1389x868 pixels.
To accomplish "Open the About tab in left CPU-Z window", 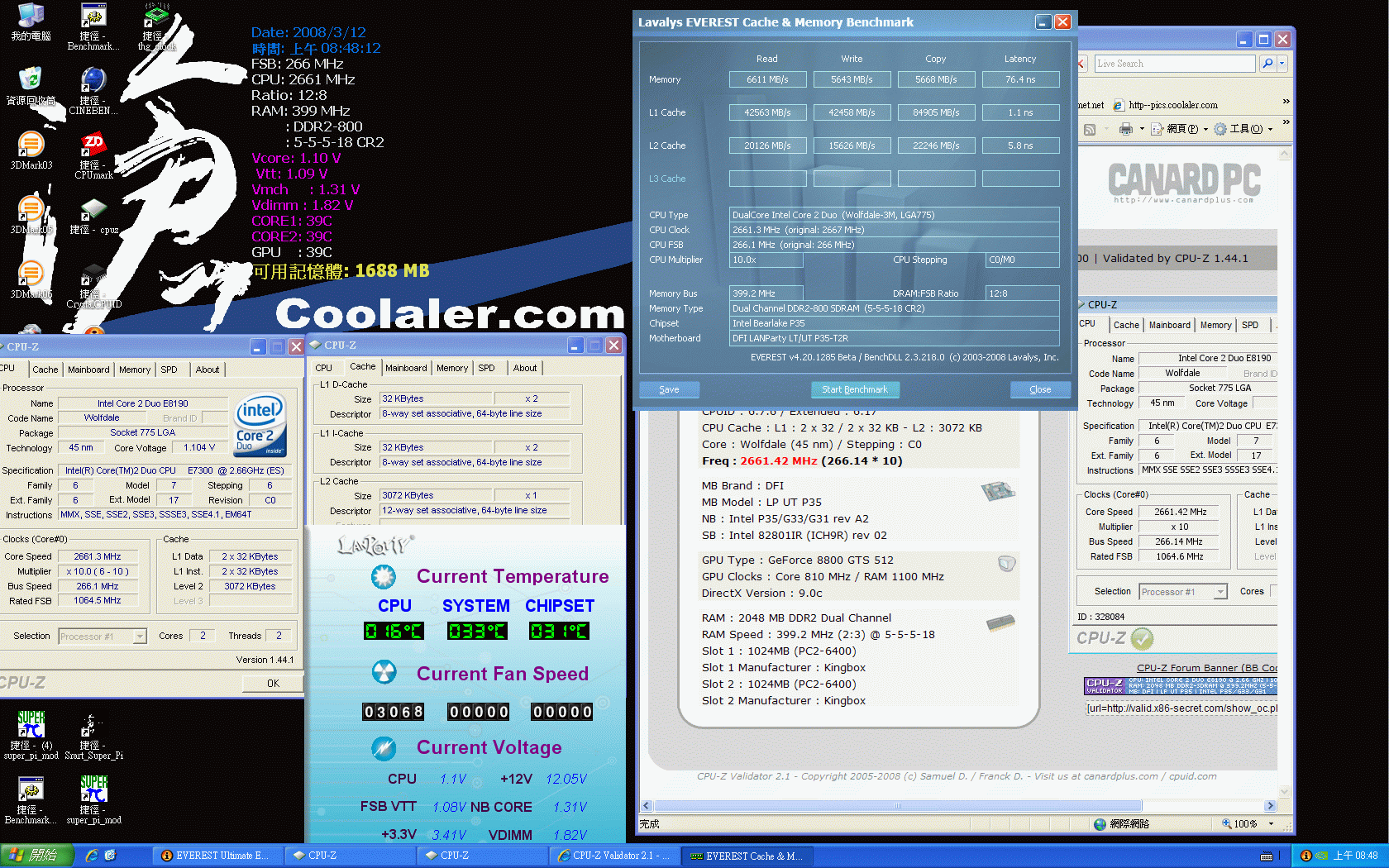I will (208, 370).
